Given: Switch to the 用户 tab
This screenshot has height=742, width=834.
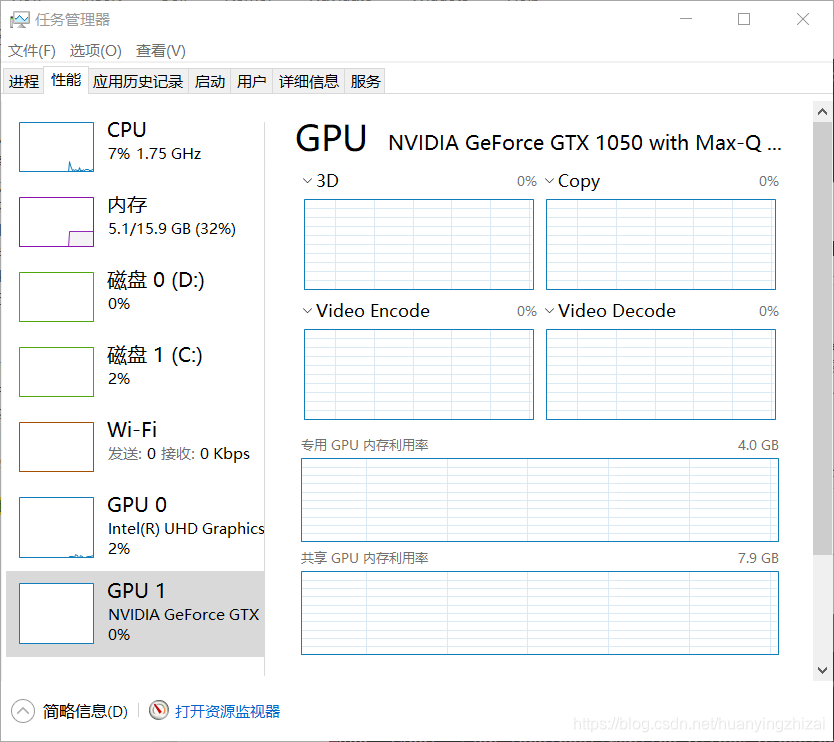Looking at the screenshot, I should click(x=252, y=81).
